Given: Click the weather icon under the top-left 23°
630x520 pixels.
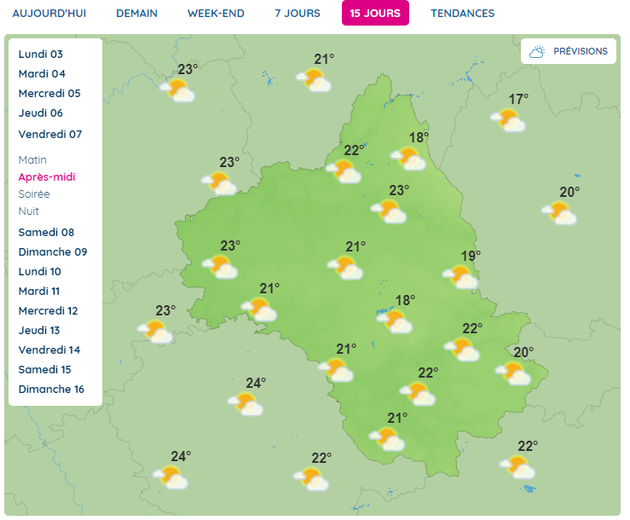Looking at the screenshot, I should coord(178,90).
